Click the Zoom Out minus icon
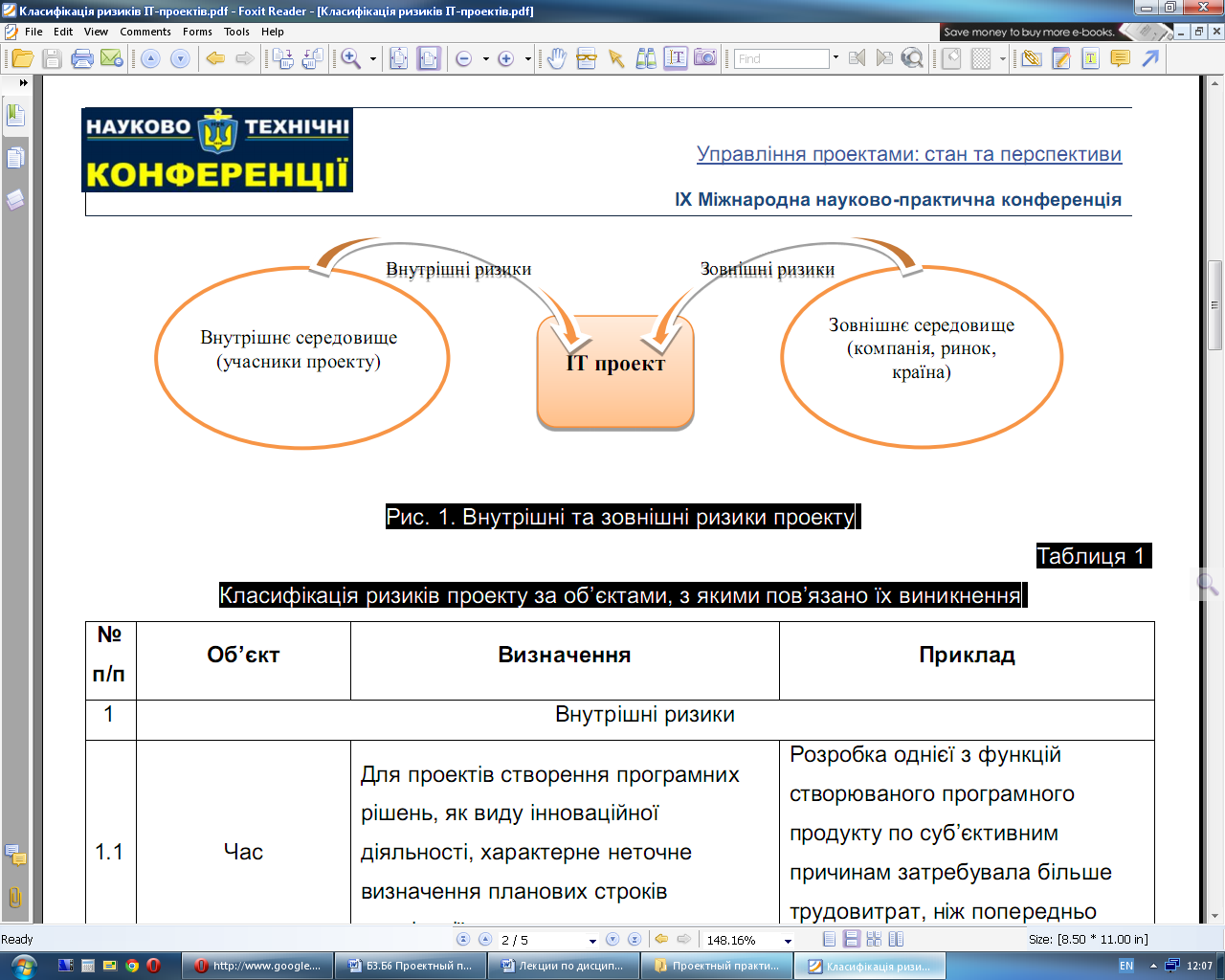 tap(464, 58)
